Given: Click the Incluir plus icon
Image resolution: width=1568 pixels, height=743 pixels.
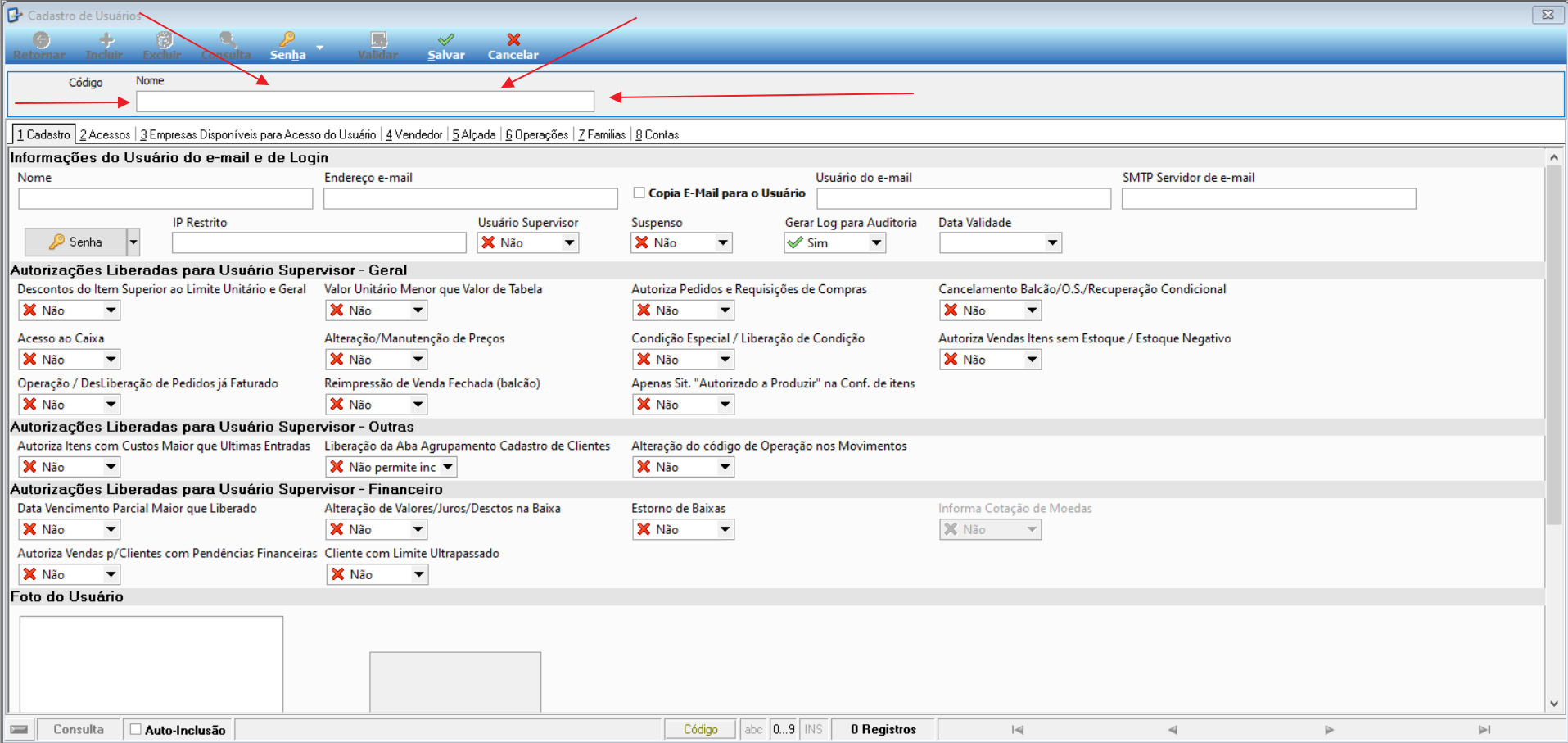Looking at the screenshot, I should (106, 39).
